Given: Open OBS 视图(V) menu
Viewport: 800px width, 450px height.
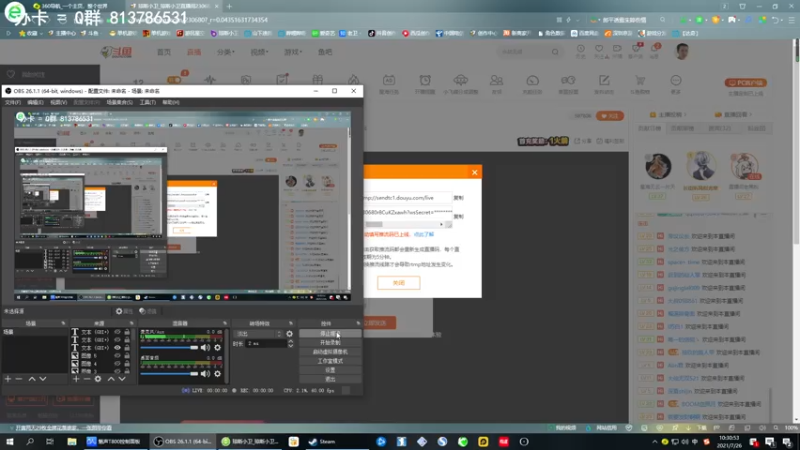Looking at the screenshot, I should 59,103.
